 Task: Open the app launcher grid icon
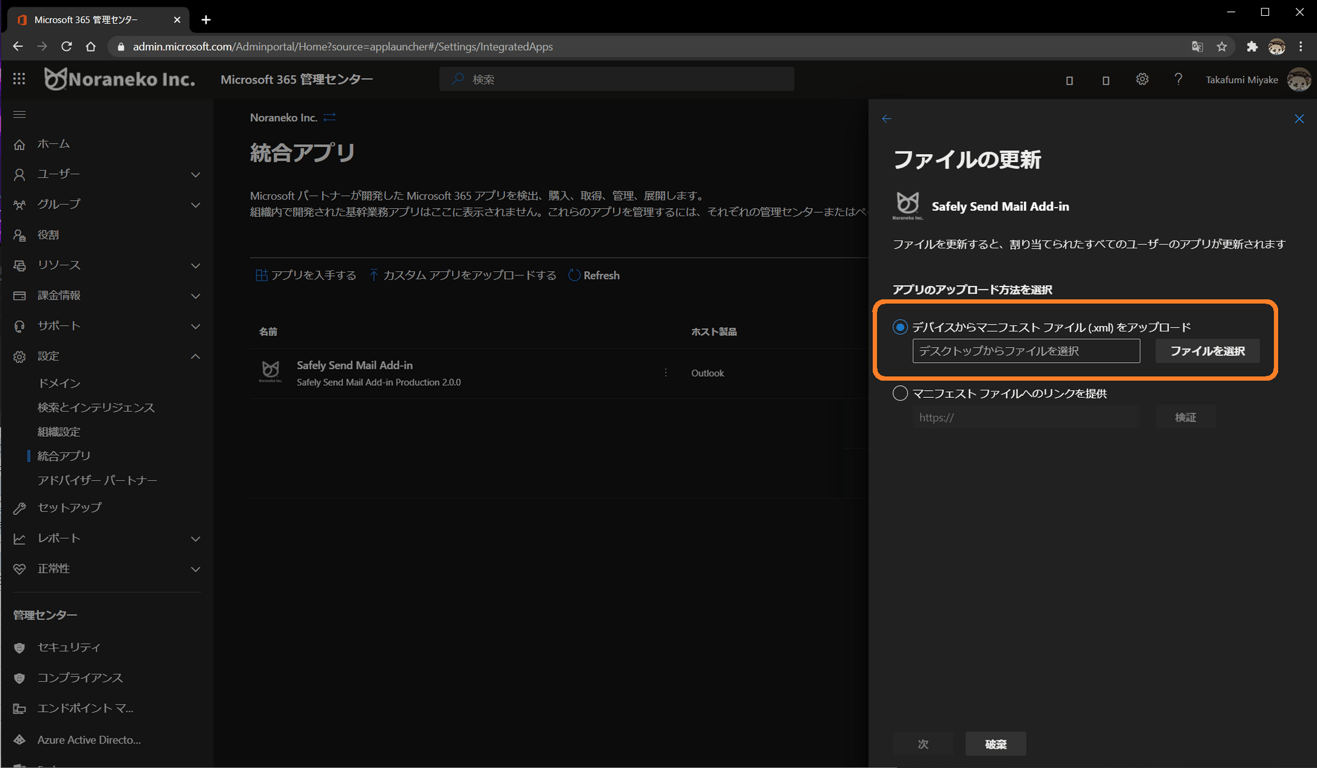[19, 79]
